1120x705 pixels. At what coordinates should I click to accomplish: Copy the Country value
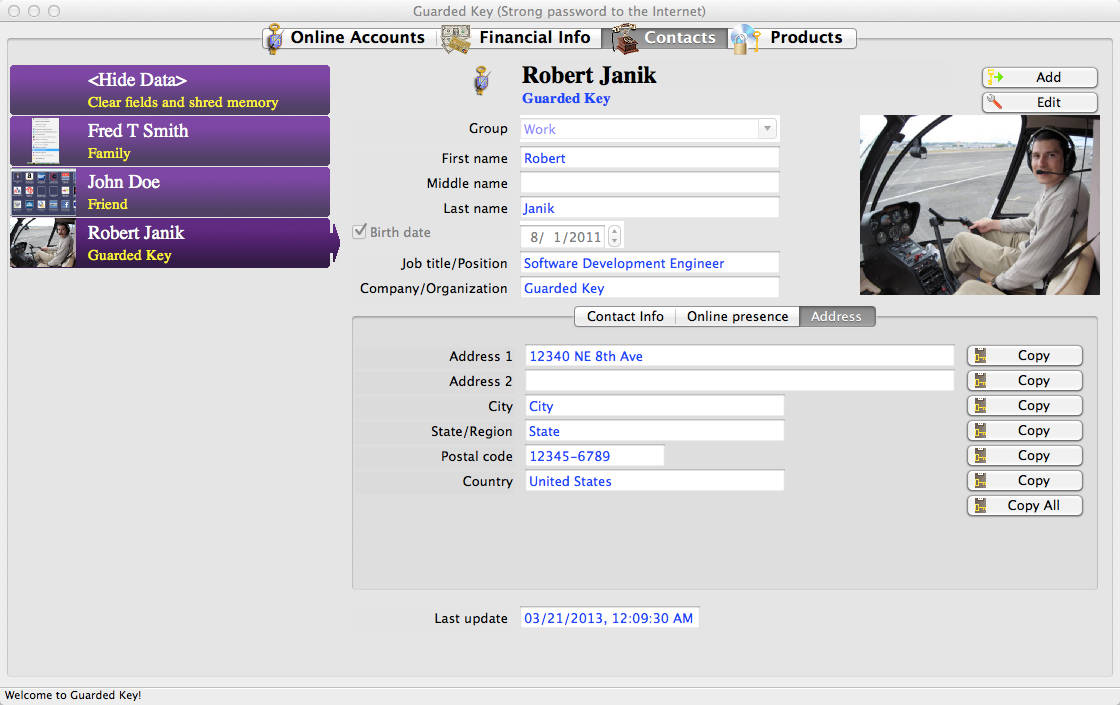[x=1025, y=481]
